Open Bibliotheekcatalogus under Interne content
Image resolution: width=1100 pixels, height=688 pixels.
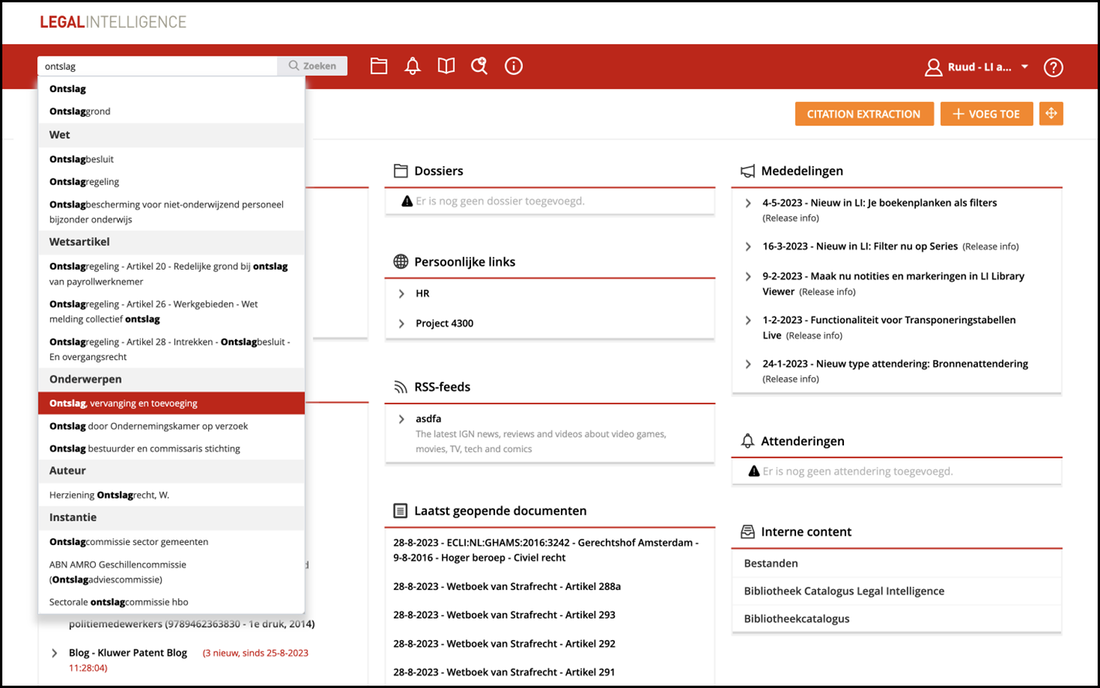(x=796, y=619)
